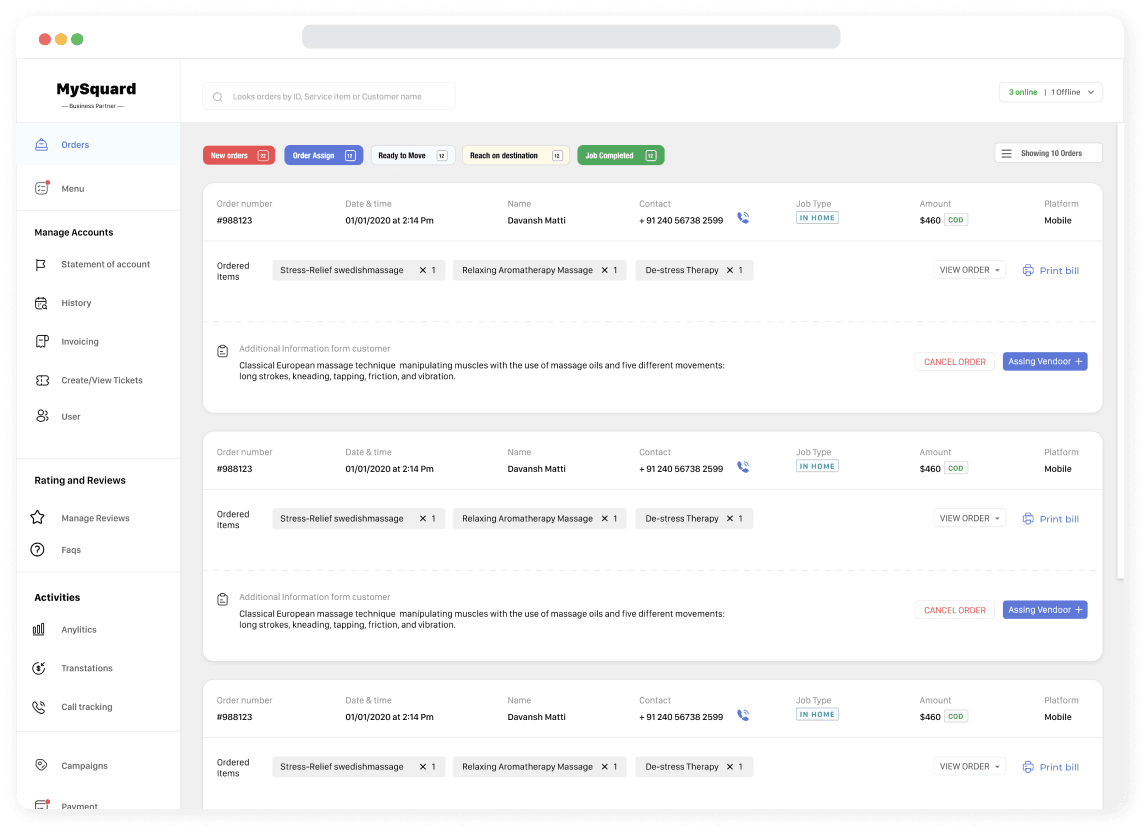Click the Menu sidebar icon with red notification dot

tap(40, 188)
